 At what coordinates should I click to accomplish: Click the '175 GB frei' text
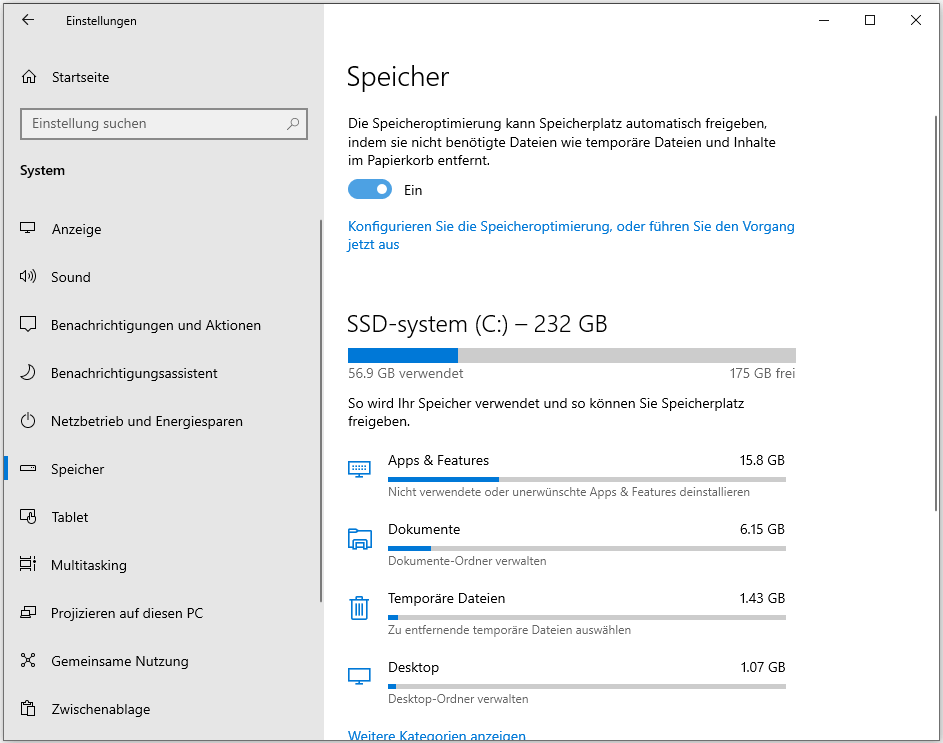coord(762,374)
